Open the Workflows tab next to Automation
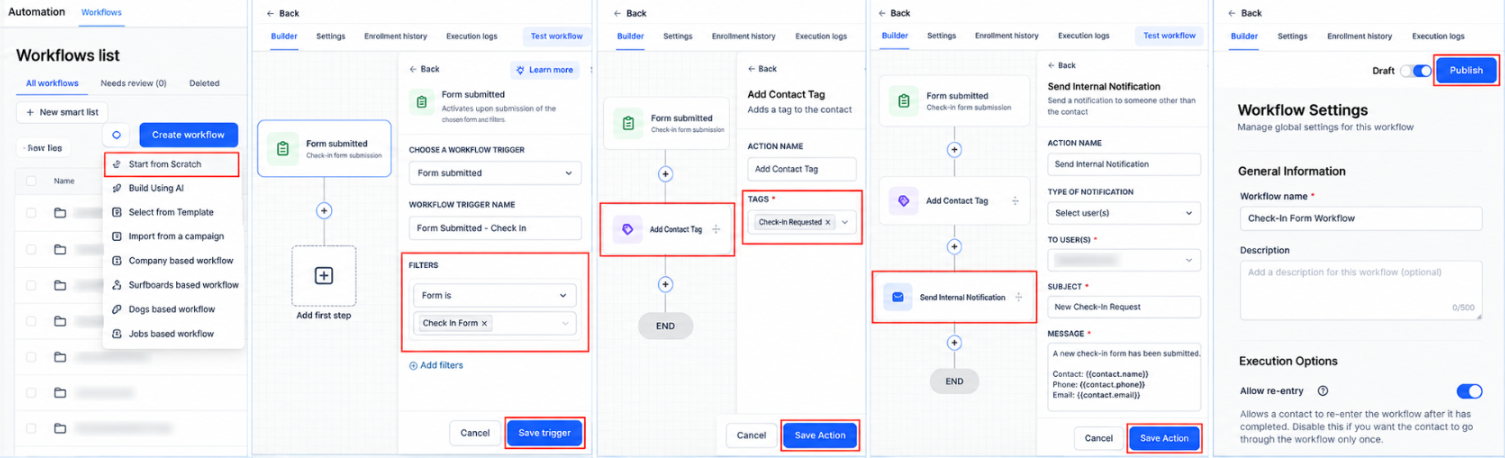This screenshot has height=458, width=1505. tap(101, 12)
